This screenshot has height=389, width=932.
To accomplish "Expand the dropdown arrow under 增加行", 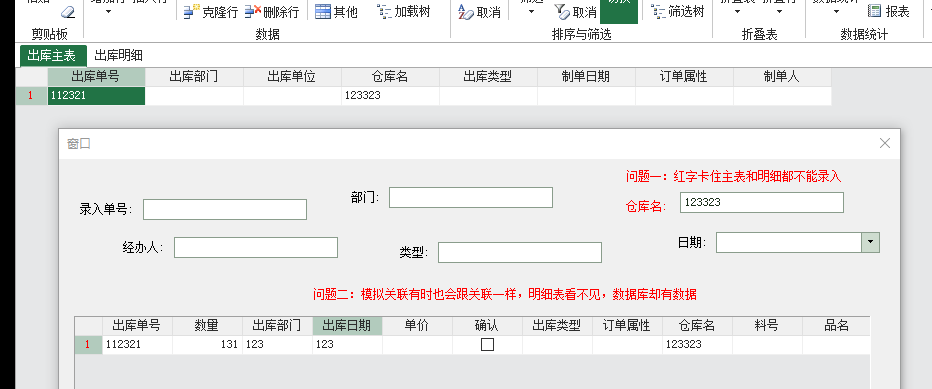I will click(108, 11).
